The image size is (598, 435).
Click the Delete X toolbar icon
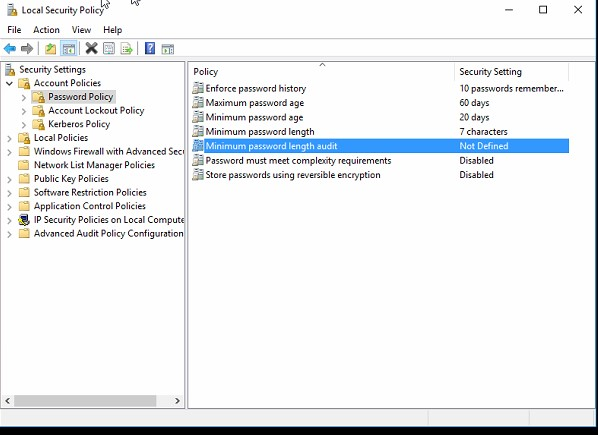click(91, 48)
